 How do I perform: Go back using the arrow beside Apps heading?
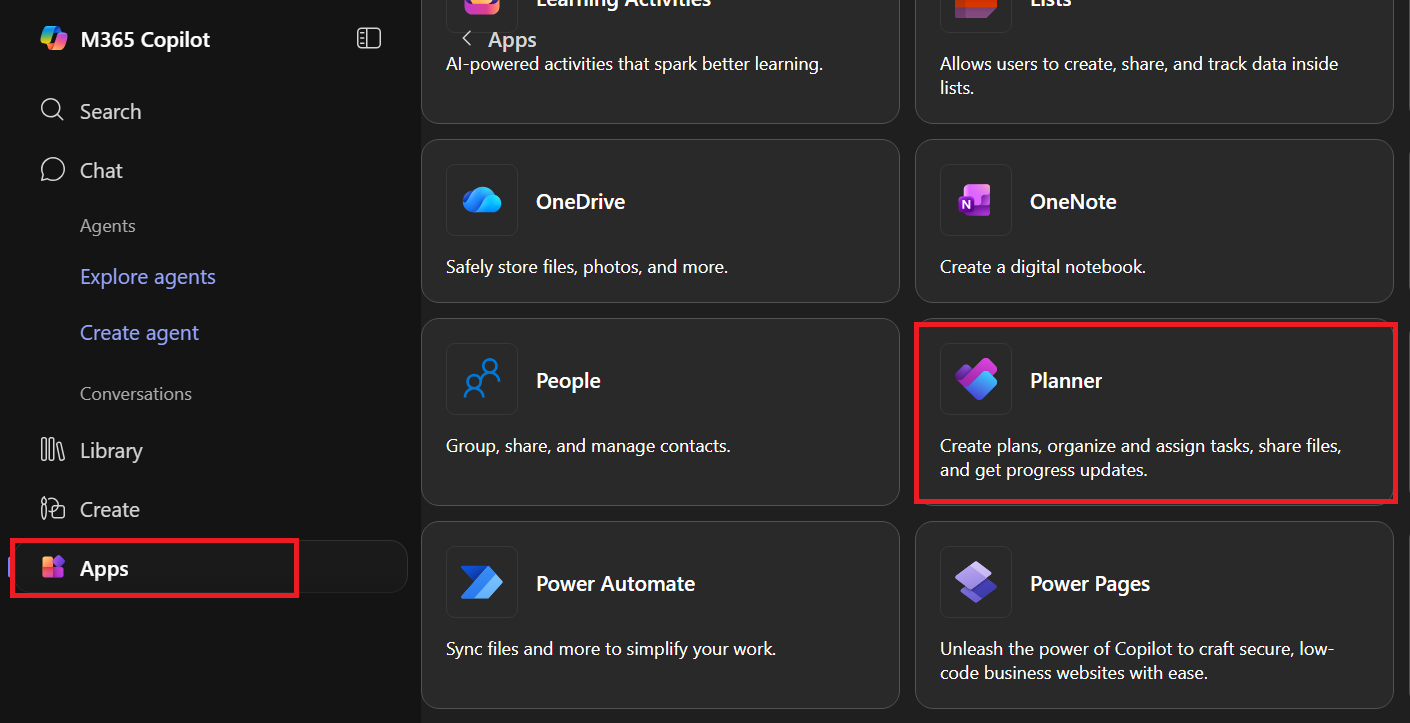pyautogui.click(x=466, y=38)
